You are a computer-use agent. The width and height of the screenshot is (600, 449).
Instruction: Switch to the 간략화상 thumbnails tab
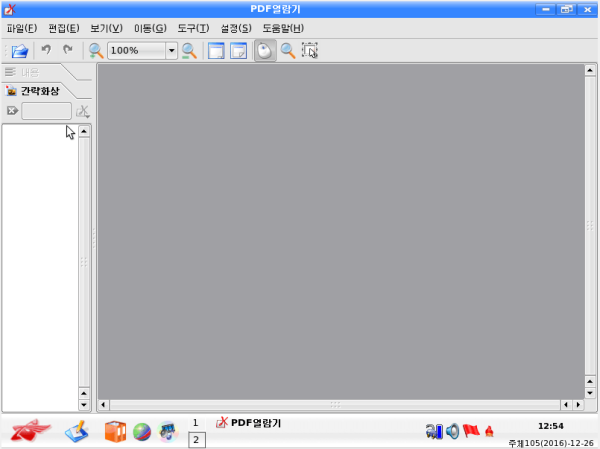coord(38,91)
